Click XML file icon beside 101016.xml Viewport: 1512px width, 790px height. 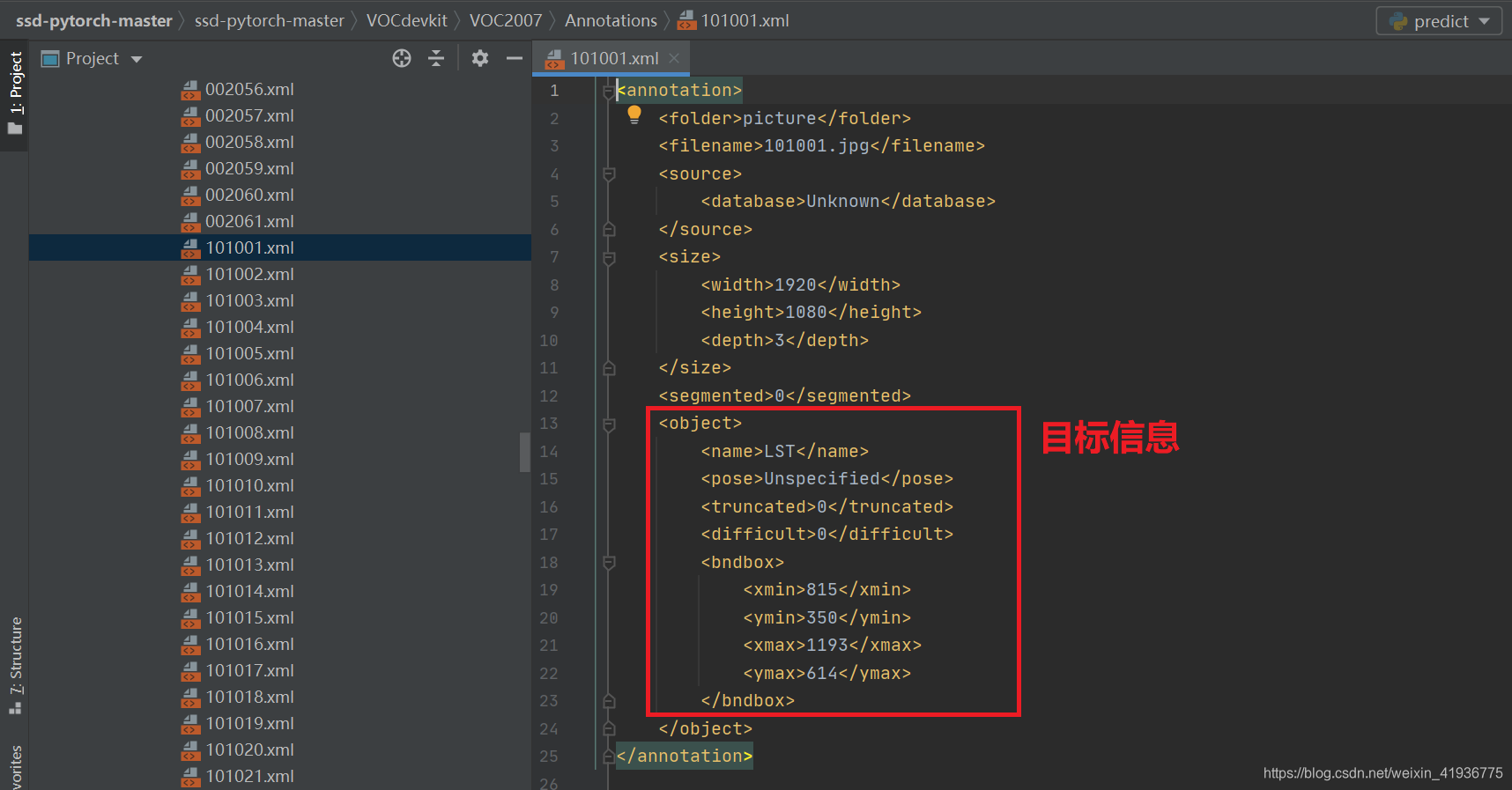(191, 645)
